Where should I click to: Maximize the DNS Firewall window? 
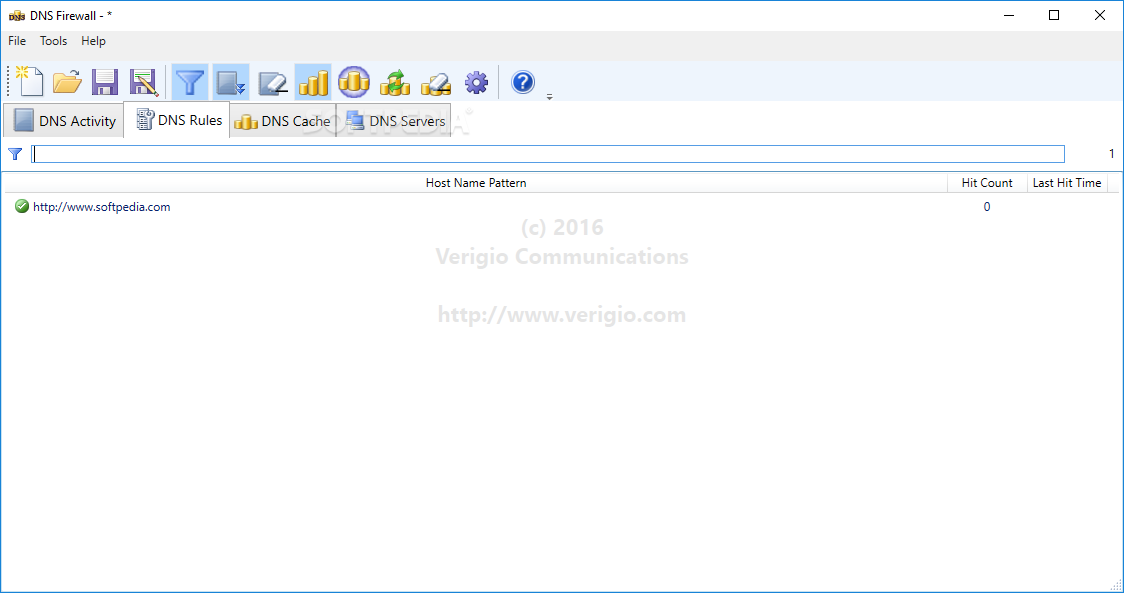click(x=1054, y=15)
